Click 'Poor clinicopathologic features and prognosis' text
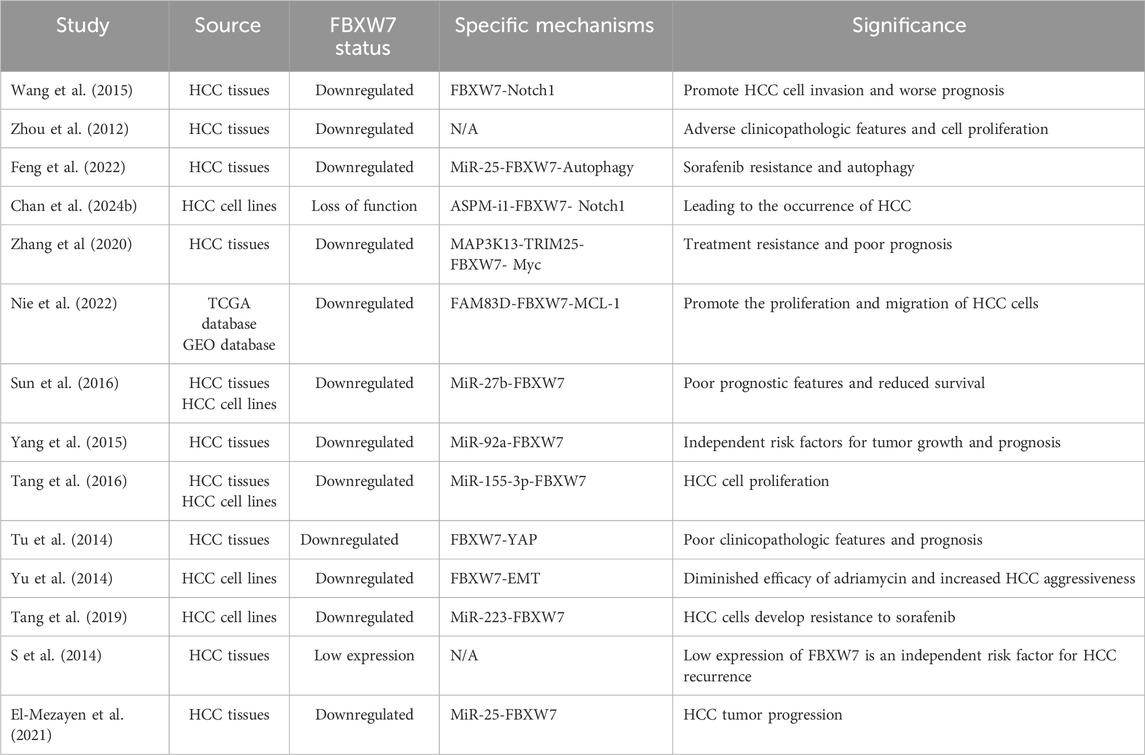 (832, 540)
